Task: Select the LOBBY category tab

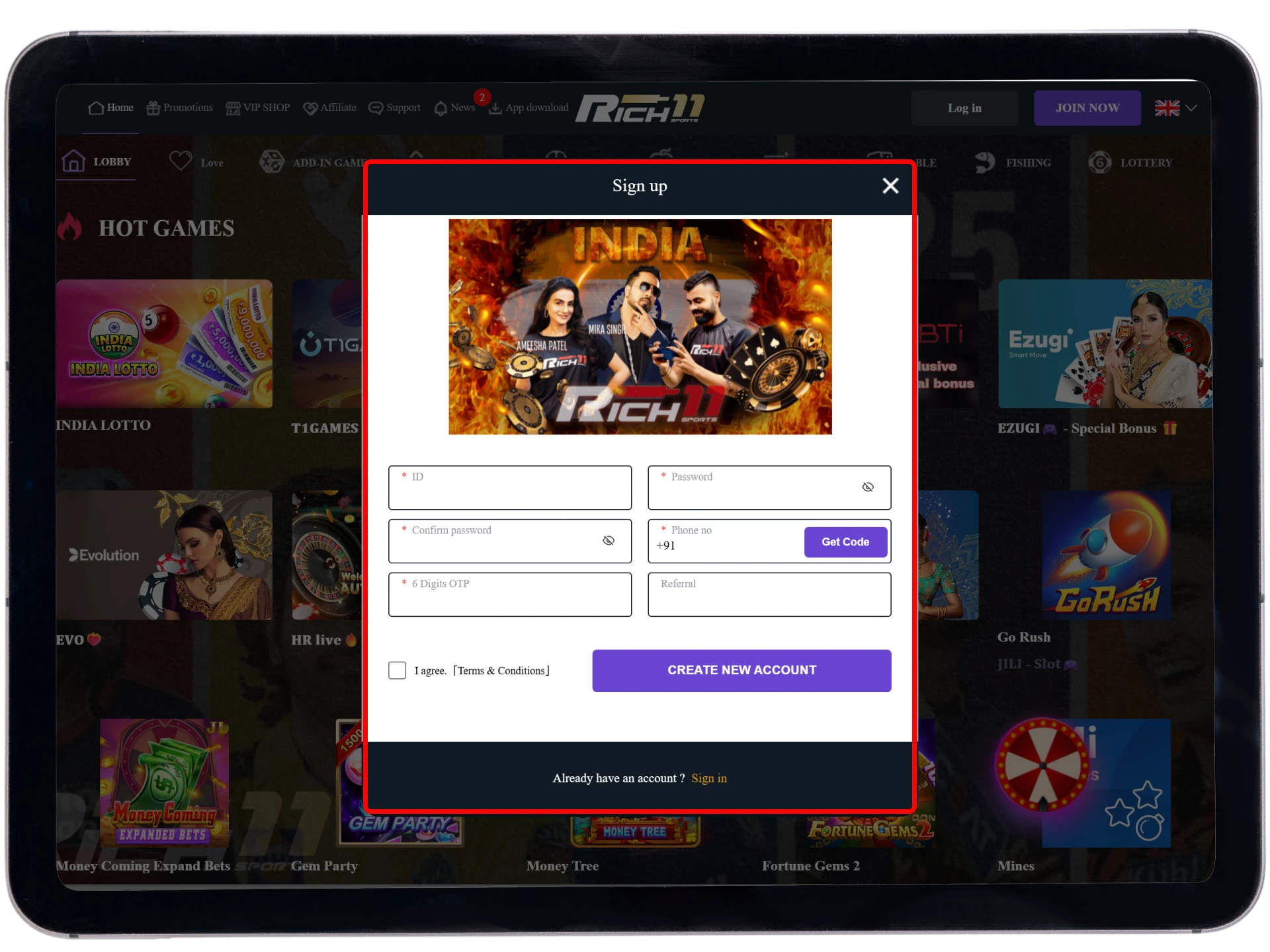Action: (x=97, y=161)
